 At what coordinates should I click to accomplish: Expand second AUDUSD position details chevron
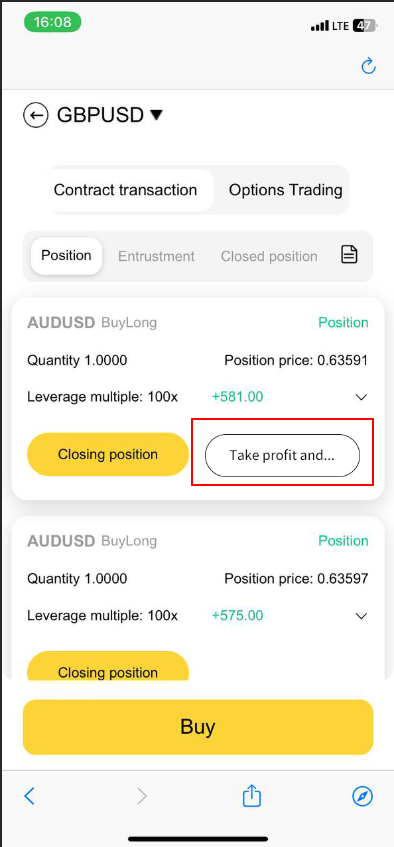[362, 616]
